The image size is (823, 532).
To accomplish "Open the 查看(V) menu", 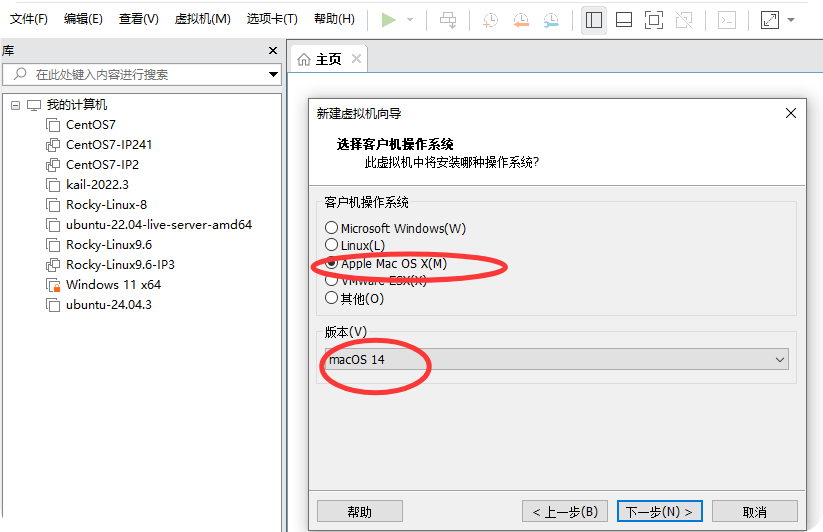I will pos(139,19).
